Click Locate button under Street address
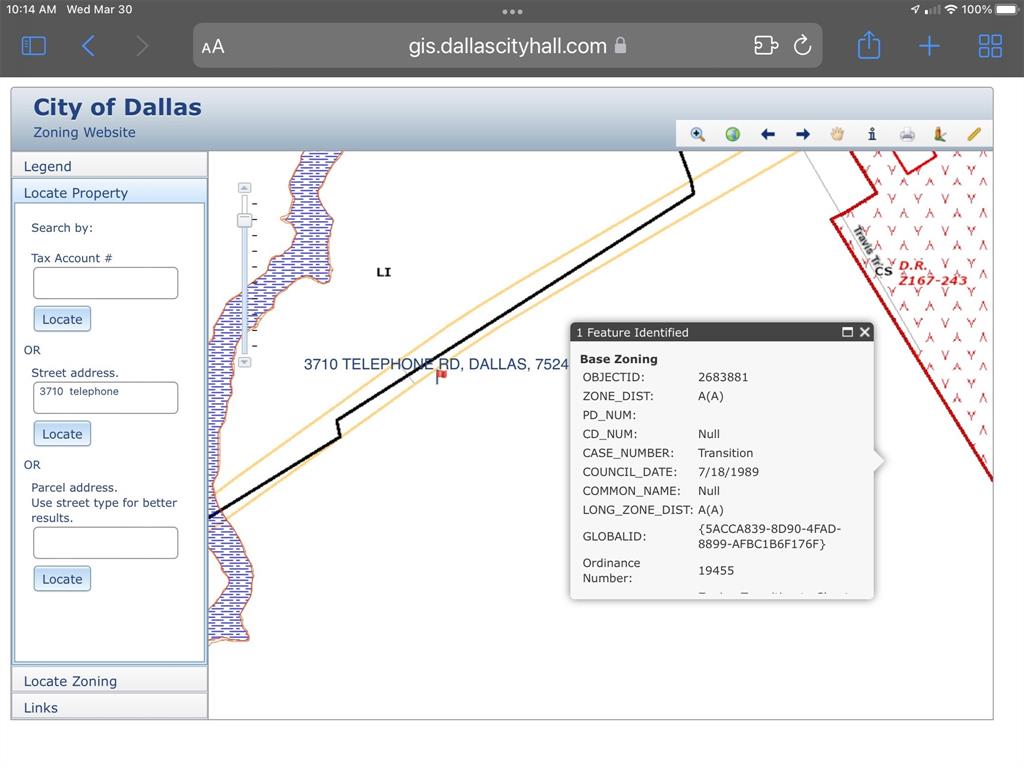 62,434
